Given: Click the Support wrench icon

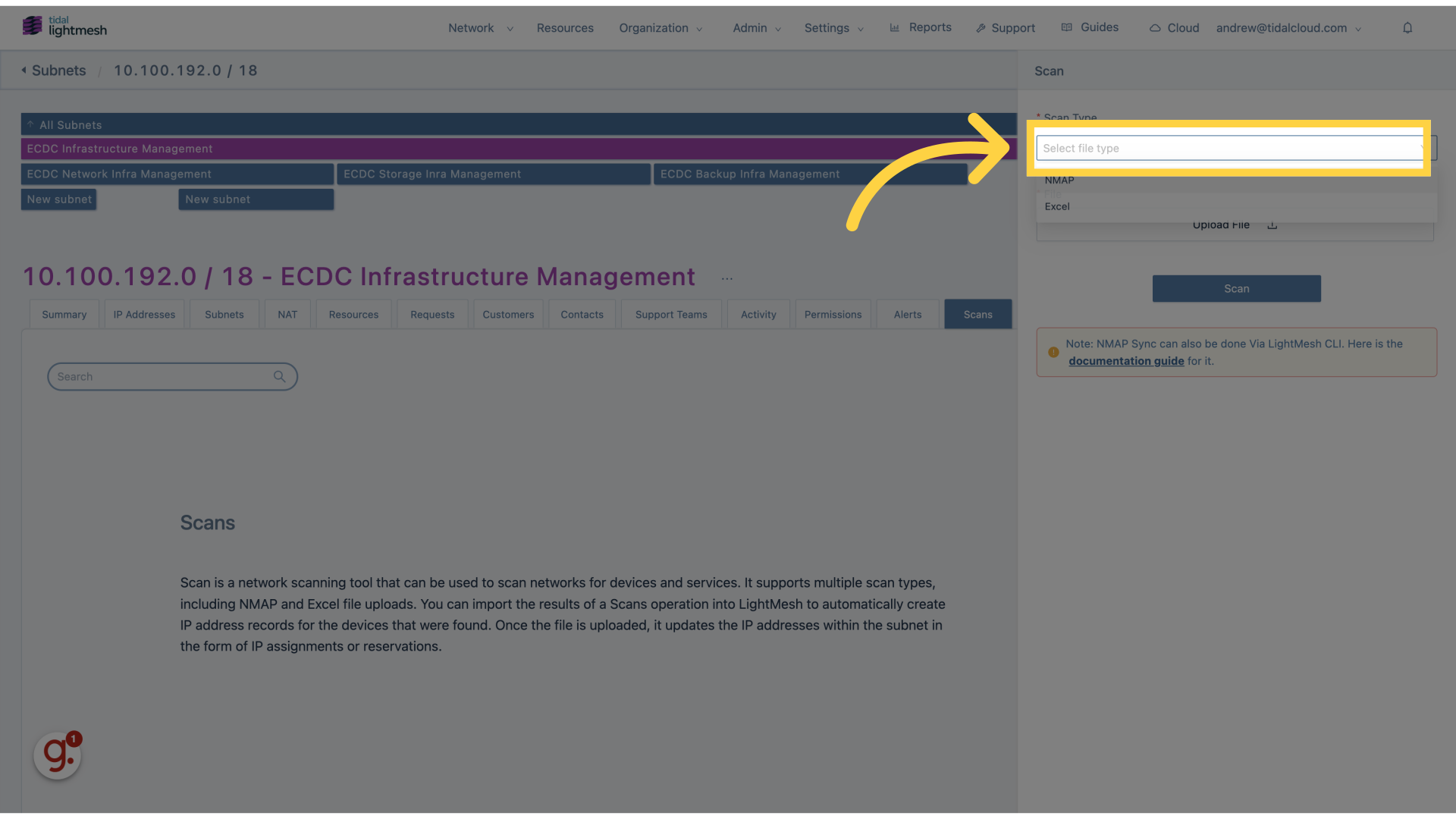Looking at the screenshot, I should click(981, 28).
